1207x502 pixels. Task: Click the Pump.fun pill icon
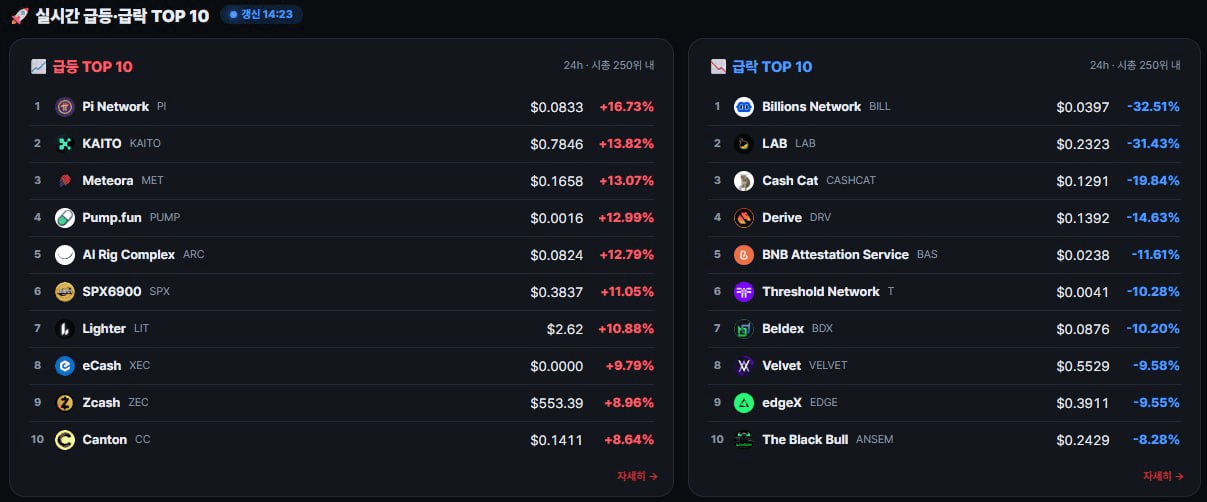pos(65,218)
